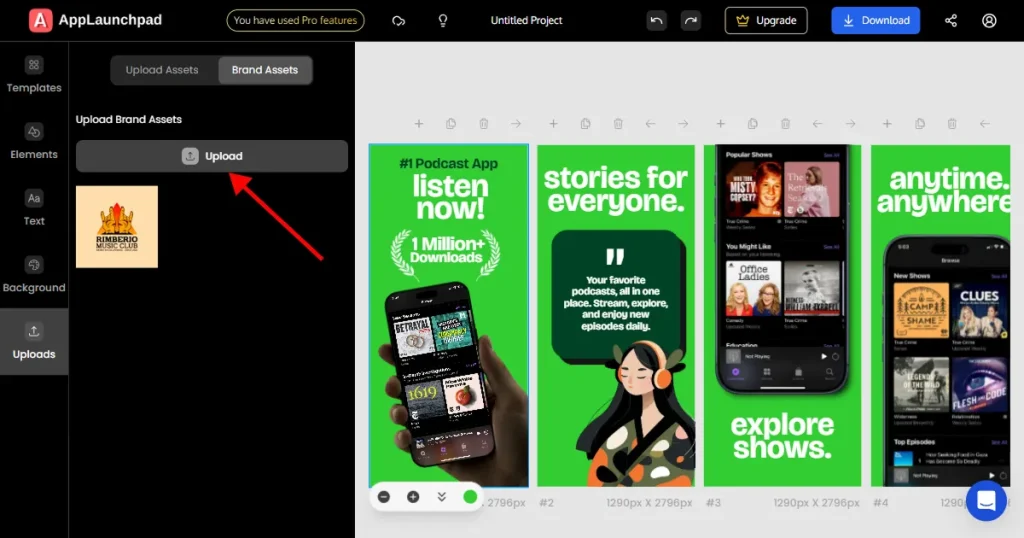Delete the 'stories for everyone' screenshot
Viewport: 1024px width, 538px height.
click(618, 123)
